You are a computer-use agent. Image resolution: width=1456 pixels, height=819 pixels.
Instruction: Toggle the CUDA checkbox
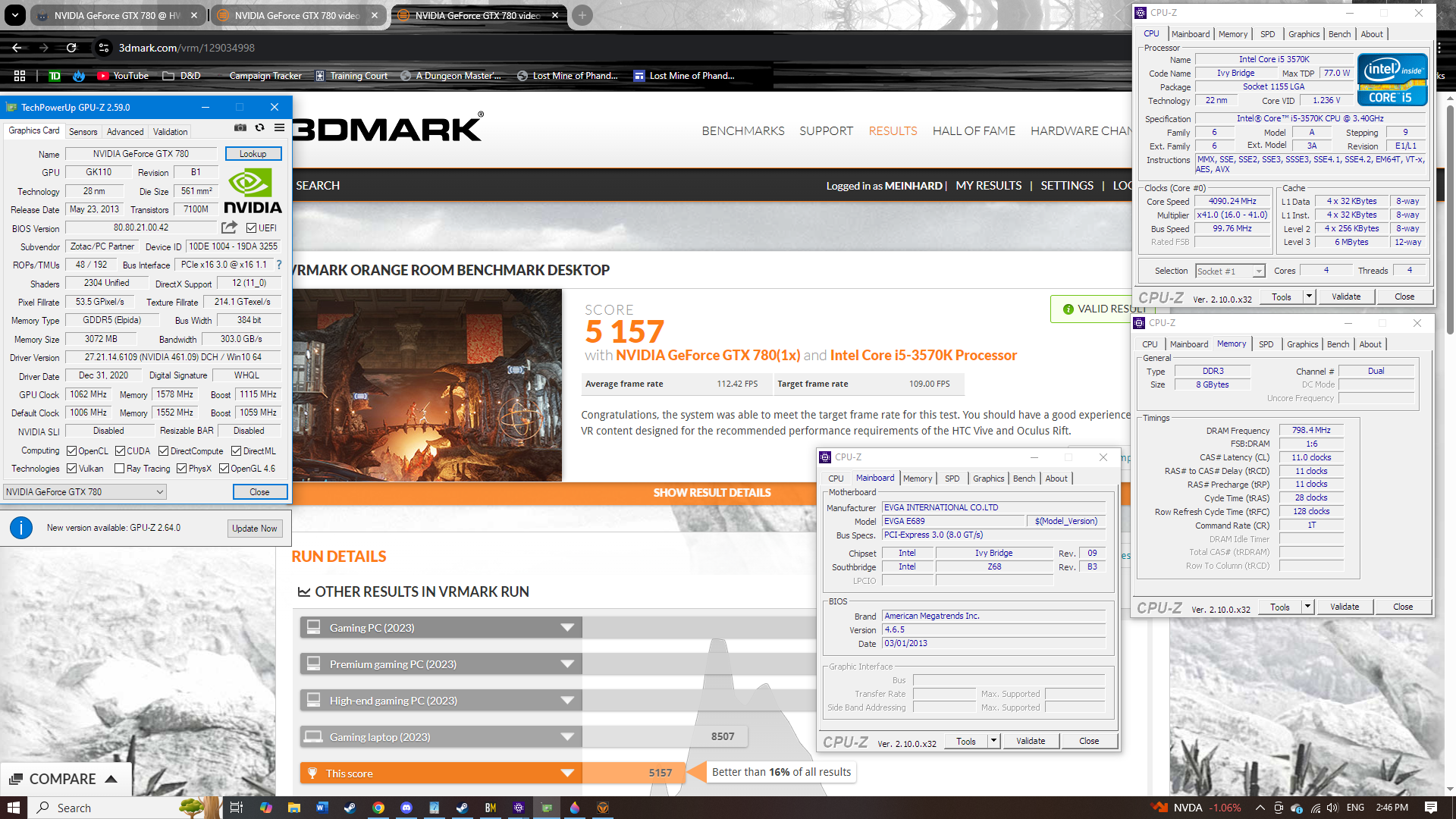click(120, 451)
